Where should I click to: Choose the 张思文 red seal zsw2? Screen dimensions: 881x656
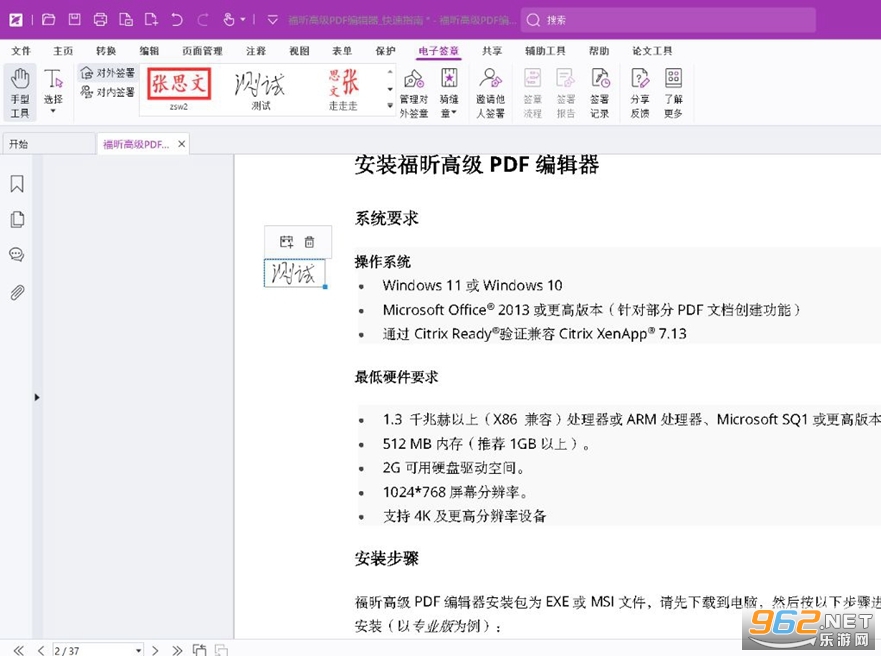pos(179,89)
